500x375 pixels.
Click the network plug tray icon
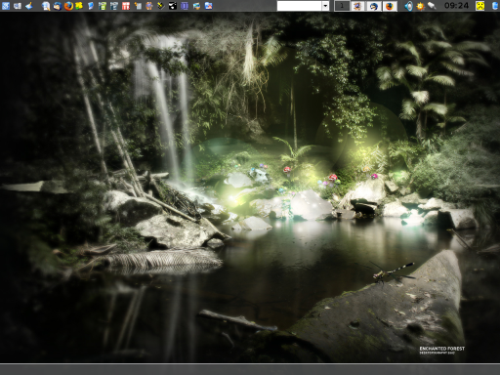point(432,6)
